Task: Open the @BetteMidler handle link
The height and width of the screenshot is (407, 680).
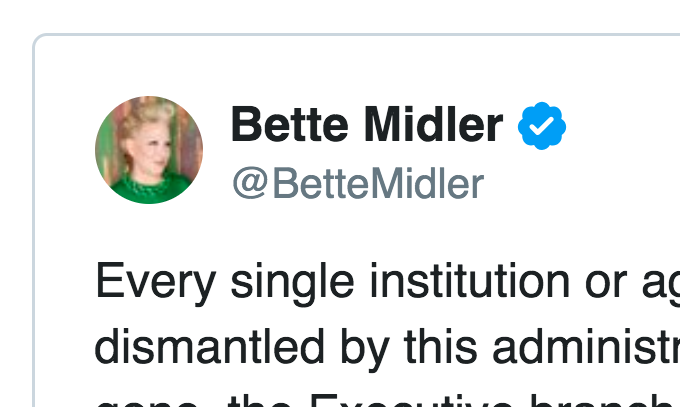Action: click(x=358, y=184)
